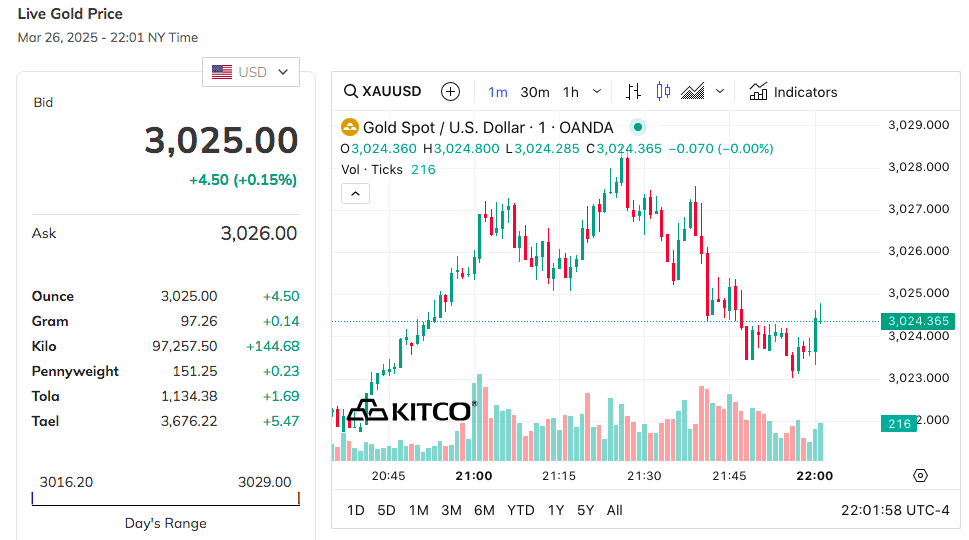Open the XAUUSD symbol search
This screenshot has width=969, height=540.
(x=383, y=92)
